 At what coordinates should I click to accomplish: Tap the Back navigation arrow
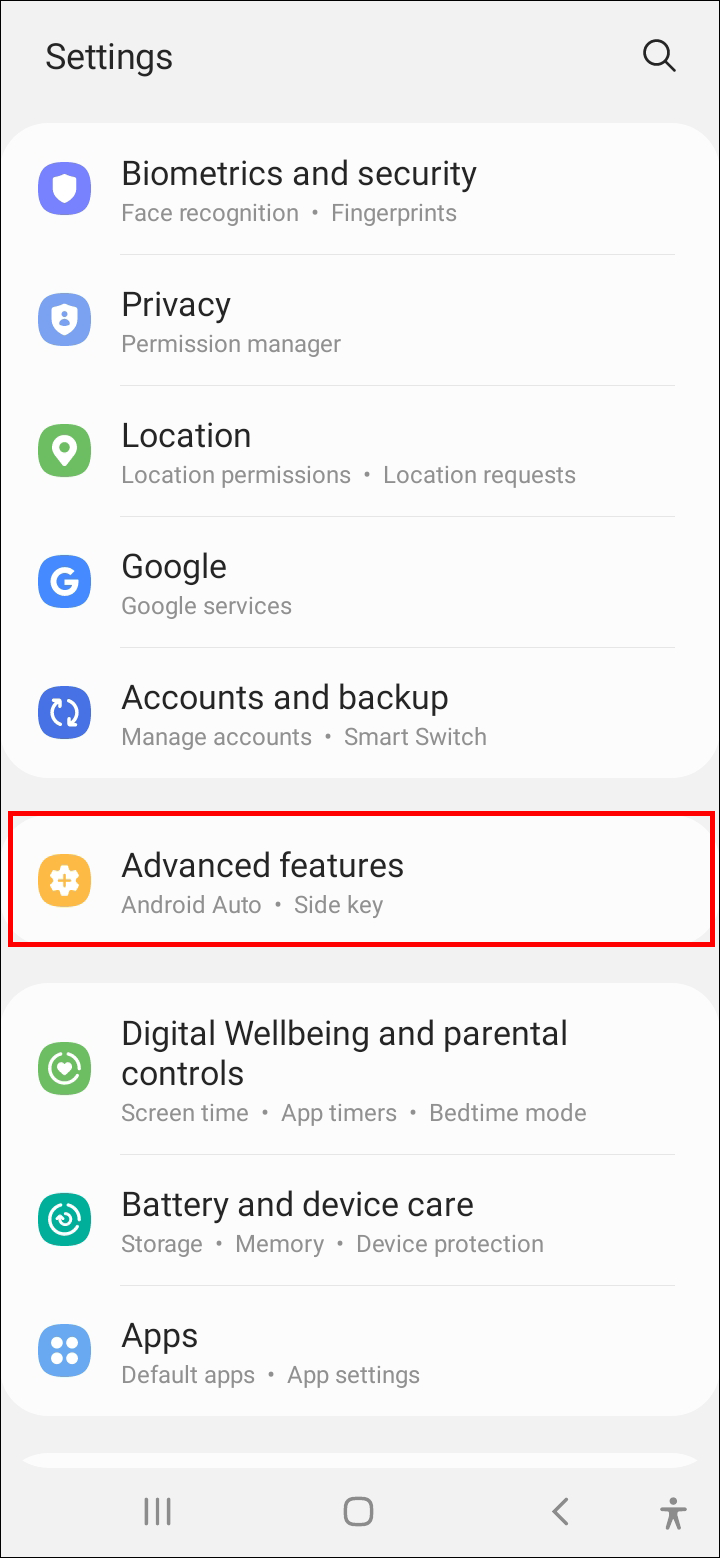pyautogui.click(x=560, y=1511)
